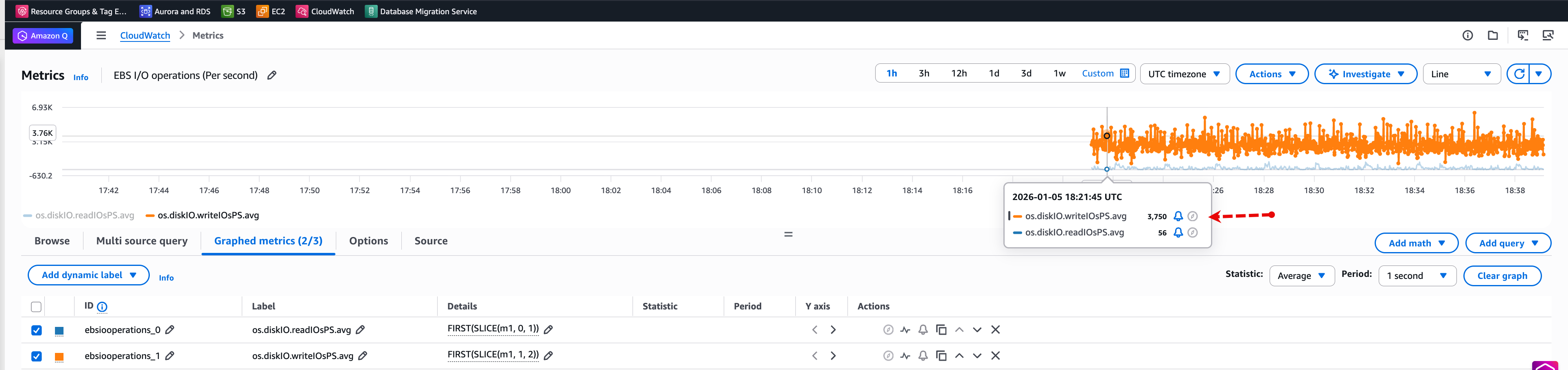The image size is (1568, 370).
Task: Open the EC2 service shortcut
Action: point(271,11)
